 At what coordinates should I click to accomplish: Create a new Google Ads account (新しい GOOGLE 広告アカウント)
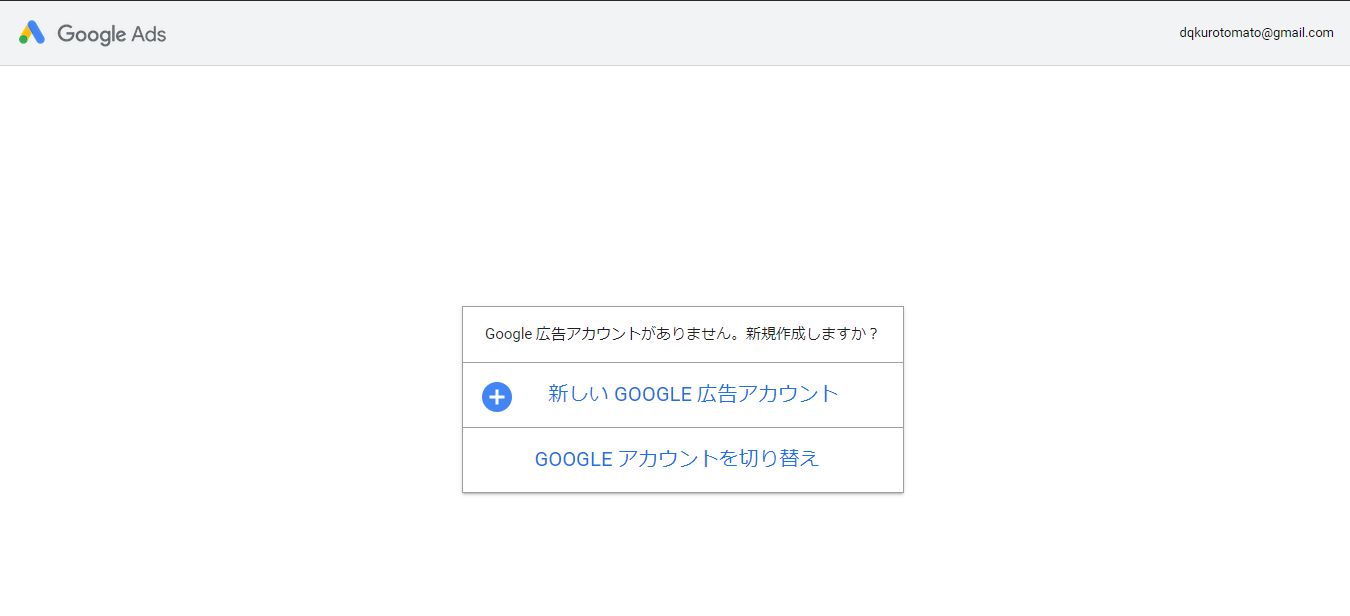click(692, 394)
